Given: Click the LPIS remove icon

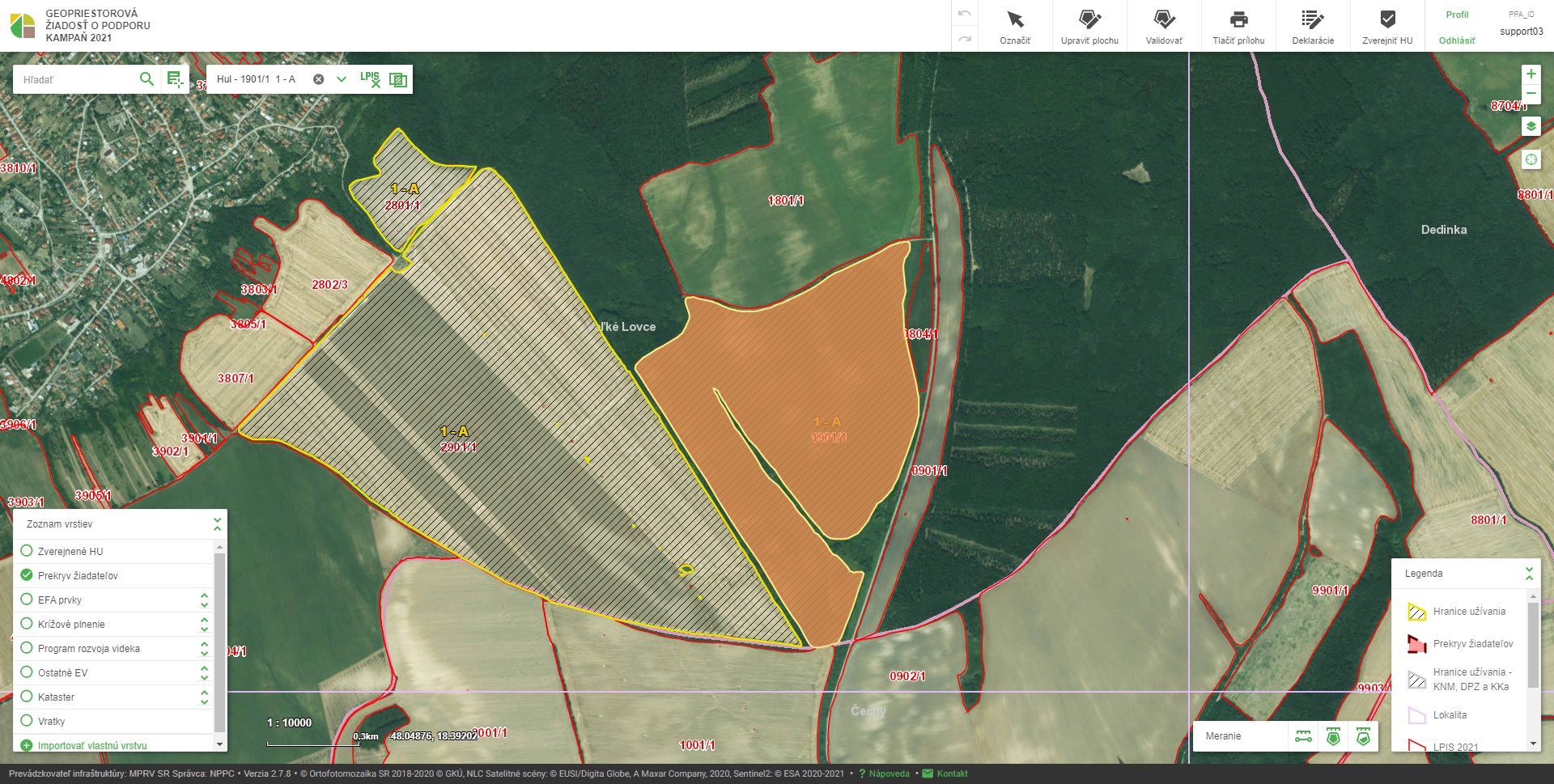Looking at the screenshot, I should [371, 79].
